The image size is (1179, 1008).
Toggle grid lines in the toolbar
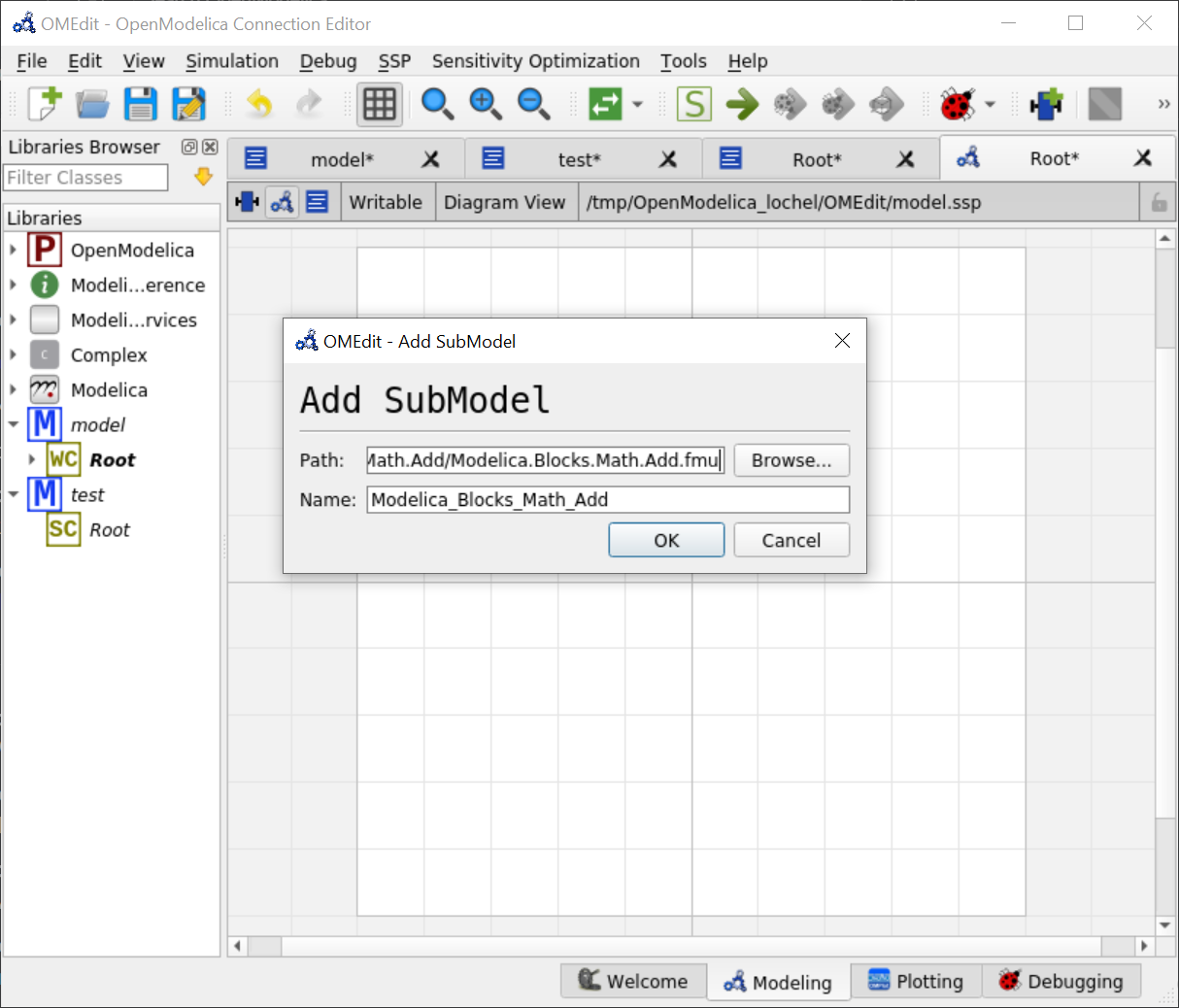coord(380,104)
